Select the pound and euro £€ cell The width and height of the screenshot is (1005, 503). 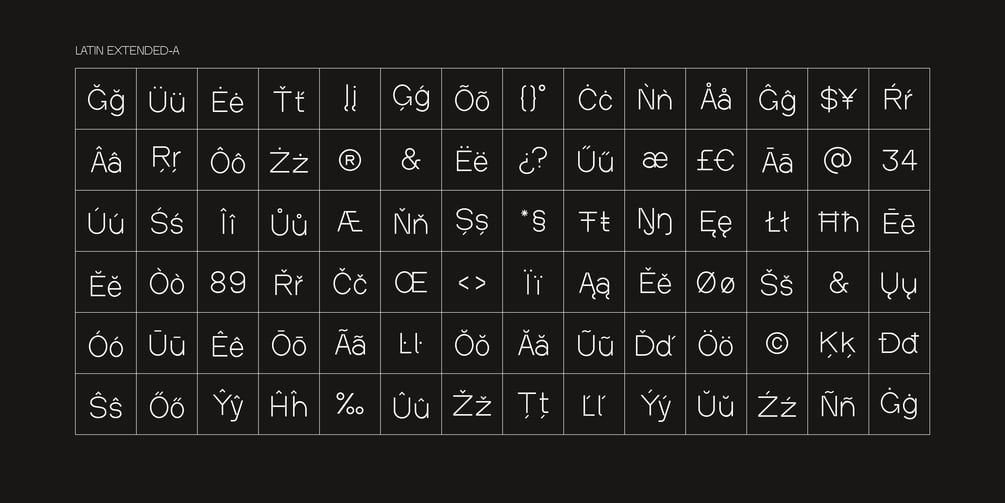[716, 160]
